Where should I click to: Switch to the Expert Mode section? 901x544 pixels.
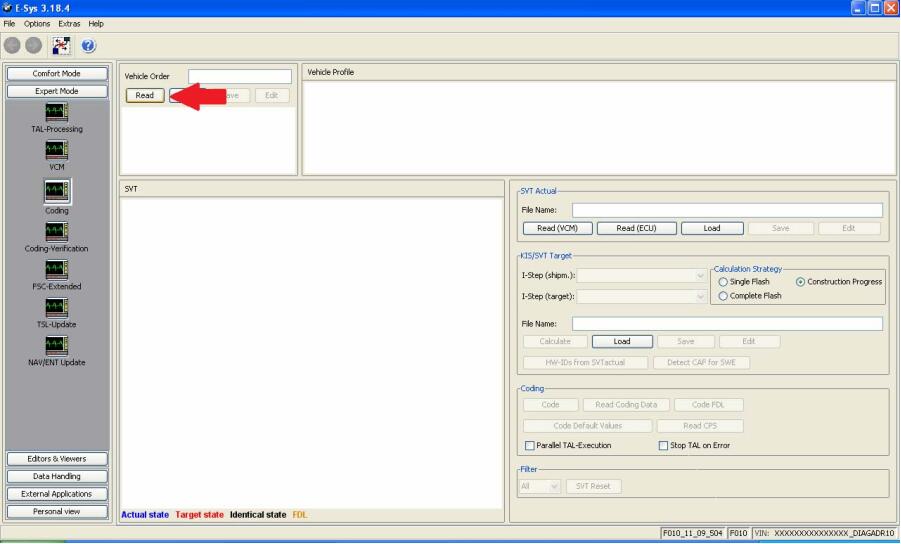pyautogui.click(x=57, y=91)
